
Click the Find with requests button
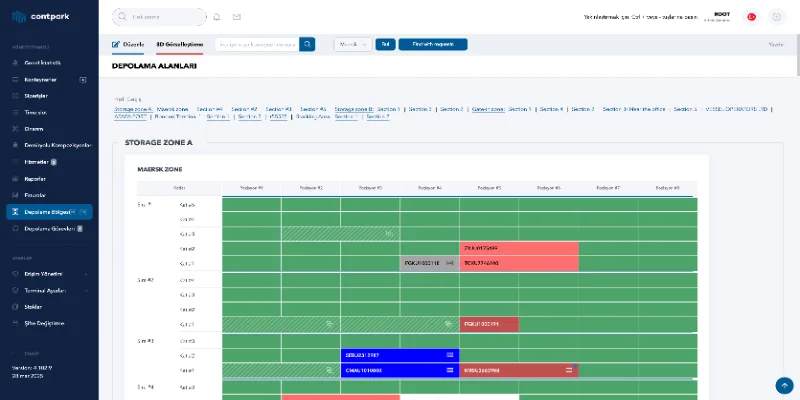tap(432, 44)
